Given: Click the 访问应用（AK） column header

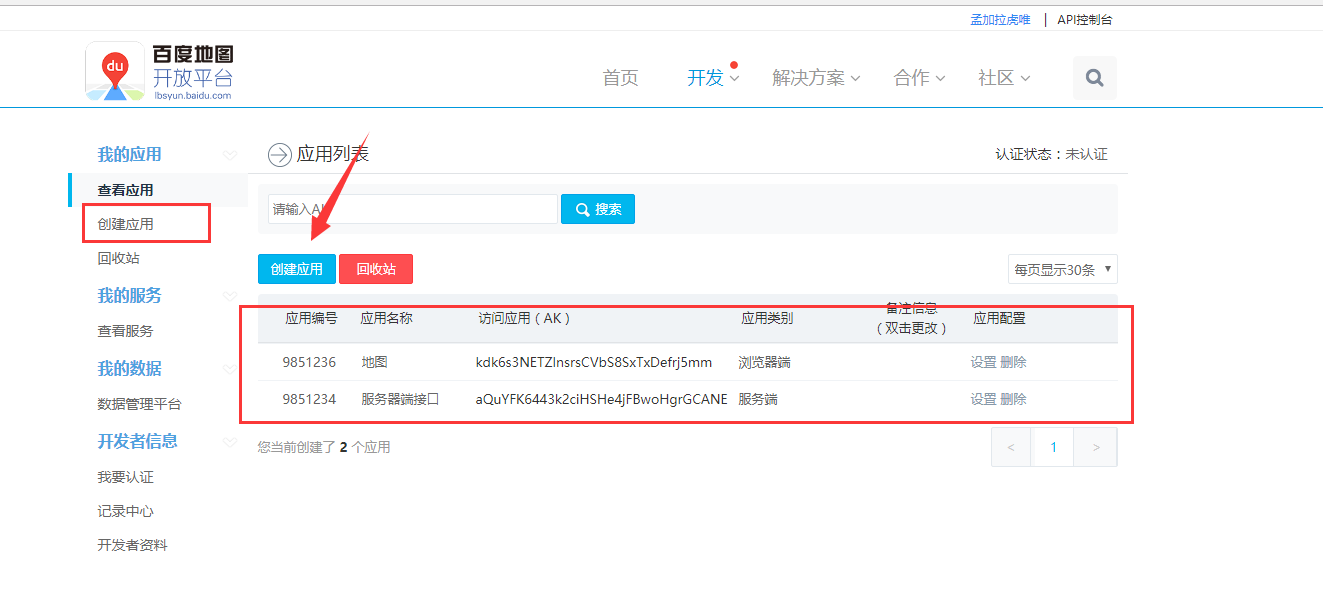Looking at the screenshot, I should (x=525, y=319).
